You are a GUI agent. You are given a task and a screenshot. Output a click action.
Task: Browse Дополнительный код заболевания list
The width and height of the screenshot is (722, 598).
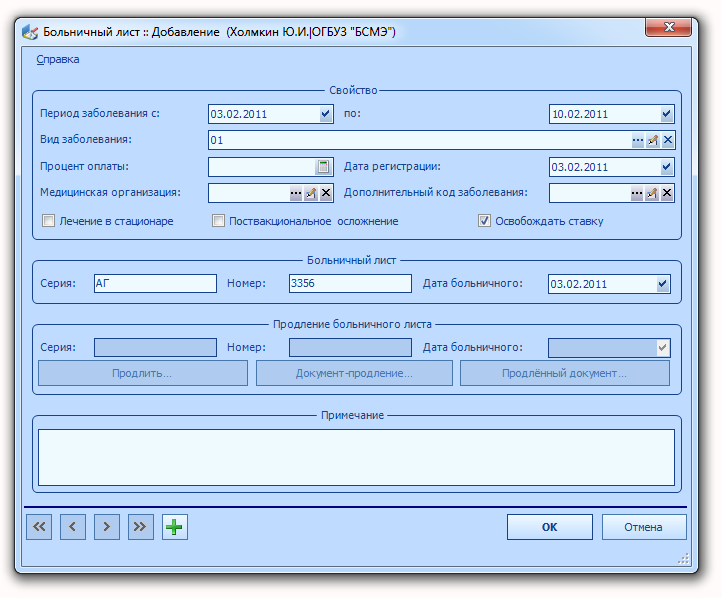click(637, 193)
